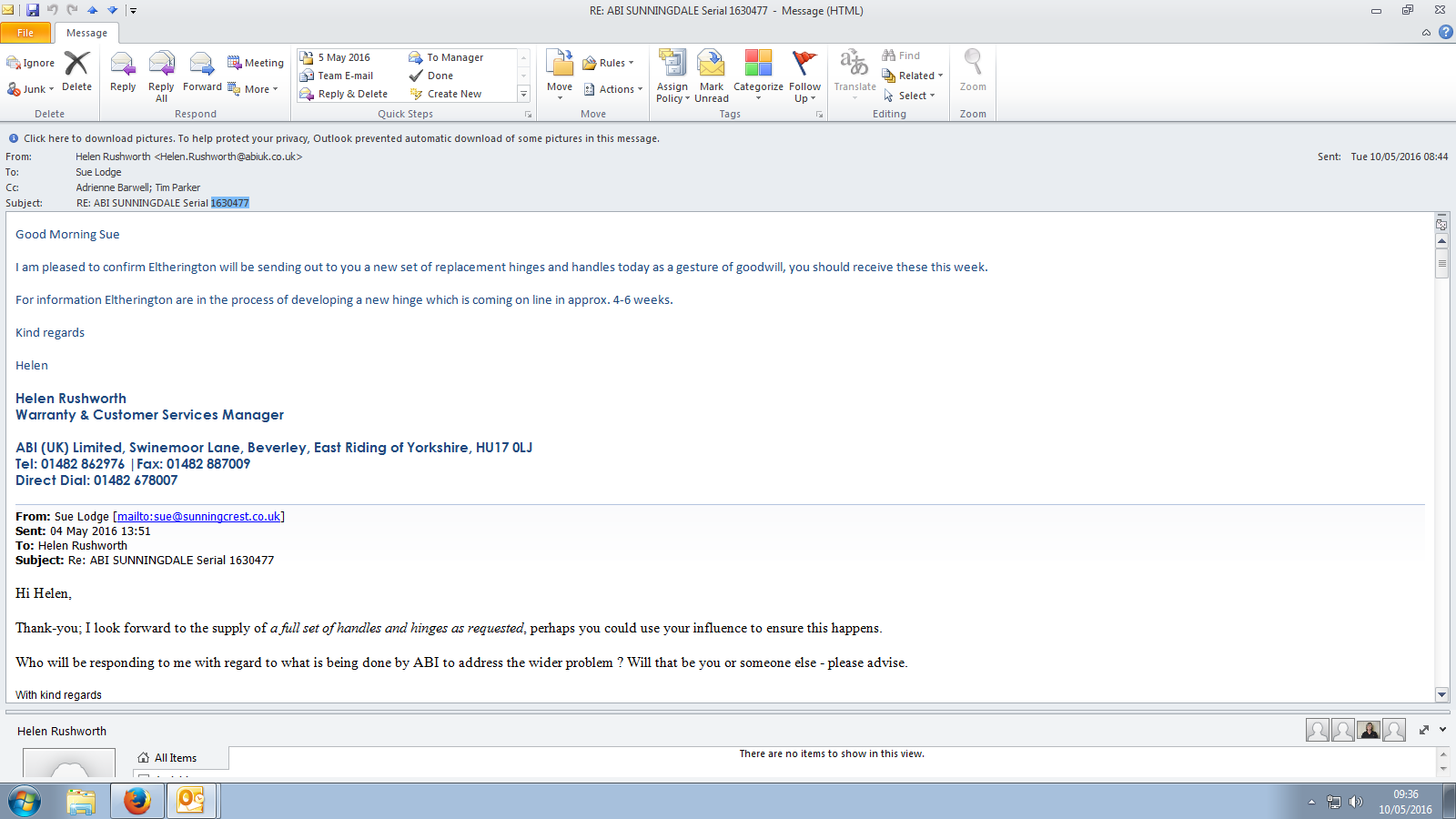Delete this message with the X icon
Viewport: 1456px width, 819px height.
click(x=77, y=72)
